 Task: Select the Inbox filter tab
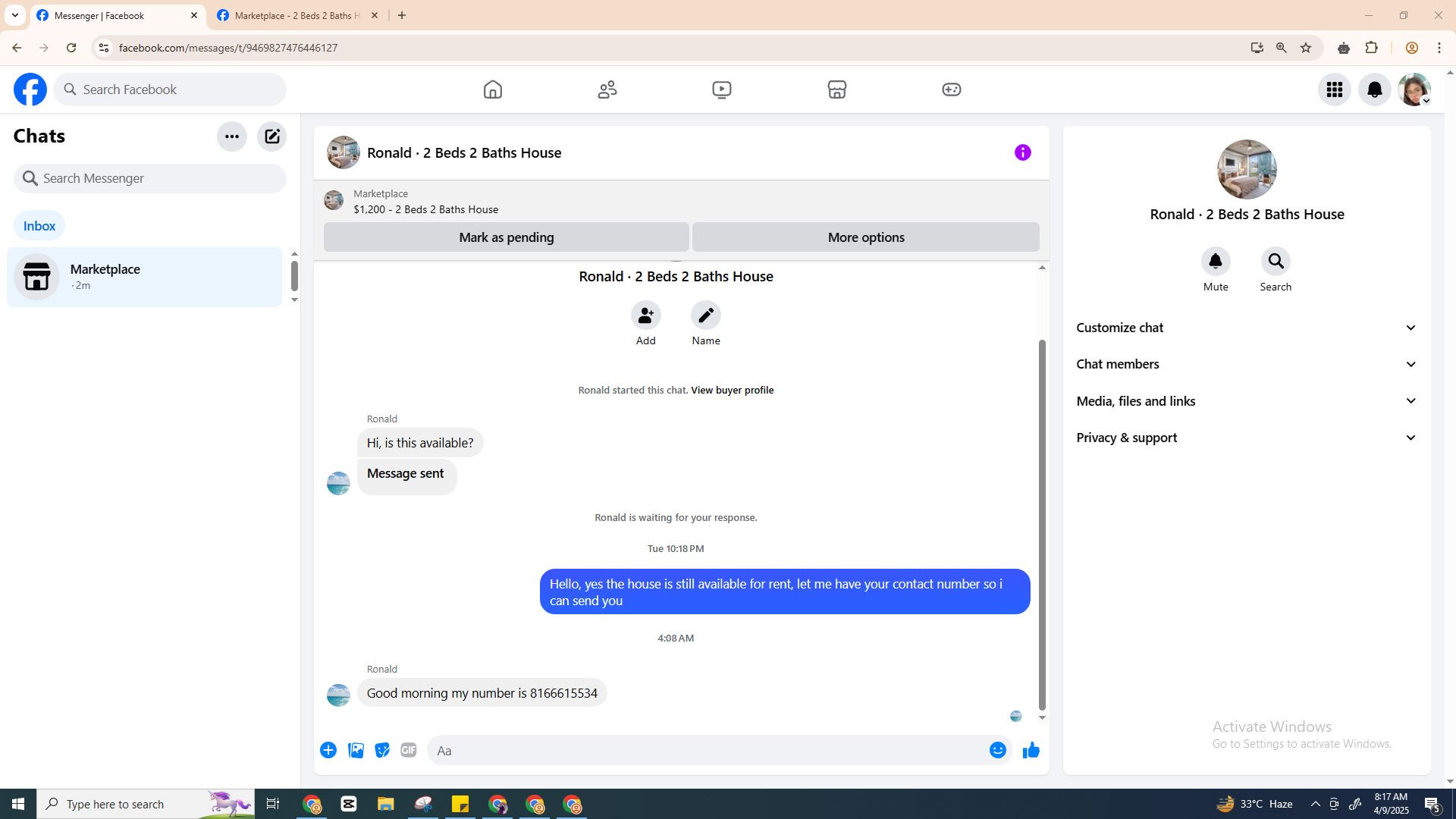(39, 226)
